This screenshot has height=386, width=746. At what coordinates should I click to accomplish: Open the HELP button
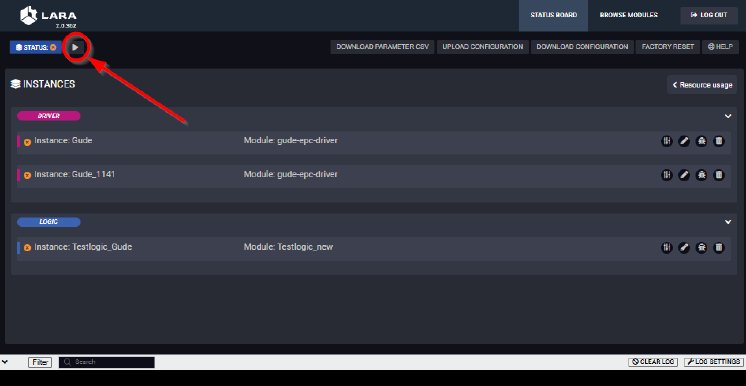tap(720, 47)
